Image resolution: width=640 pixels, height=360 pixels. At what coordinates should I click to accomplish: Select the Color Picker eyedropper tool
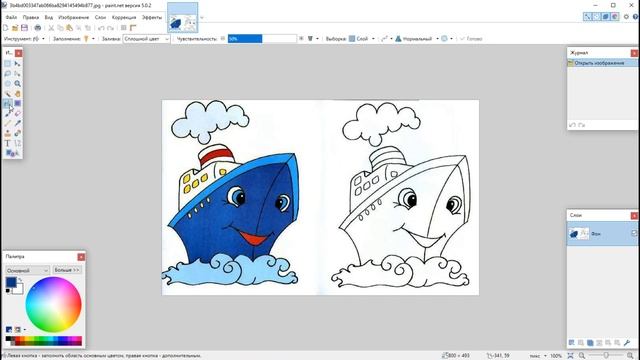(x=18, y=123)
